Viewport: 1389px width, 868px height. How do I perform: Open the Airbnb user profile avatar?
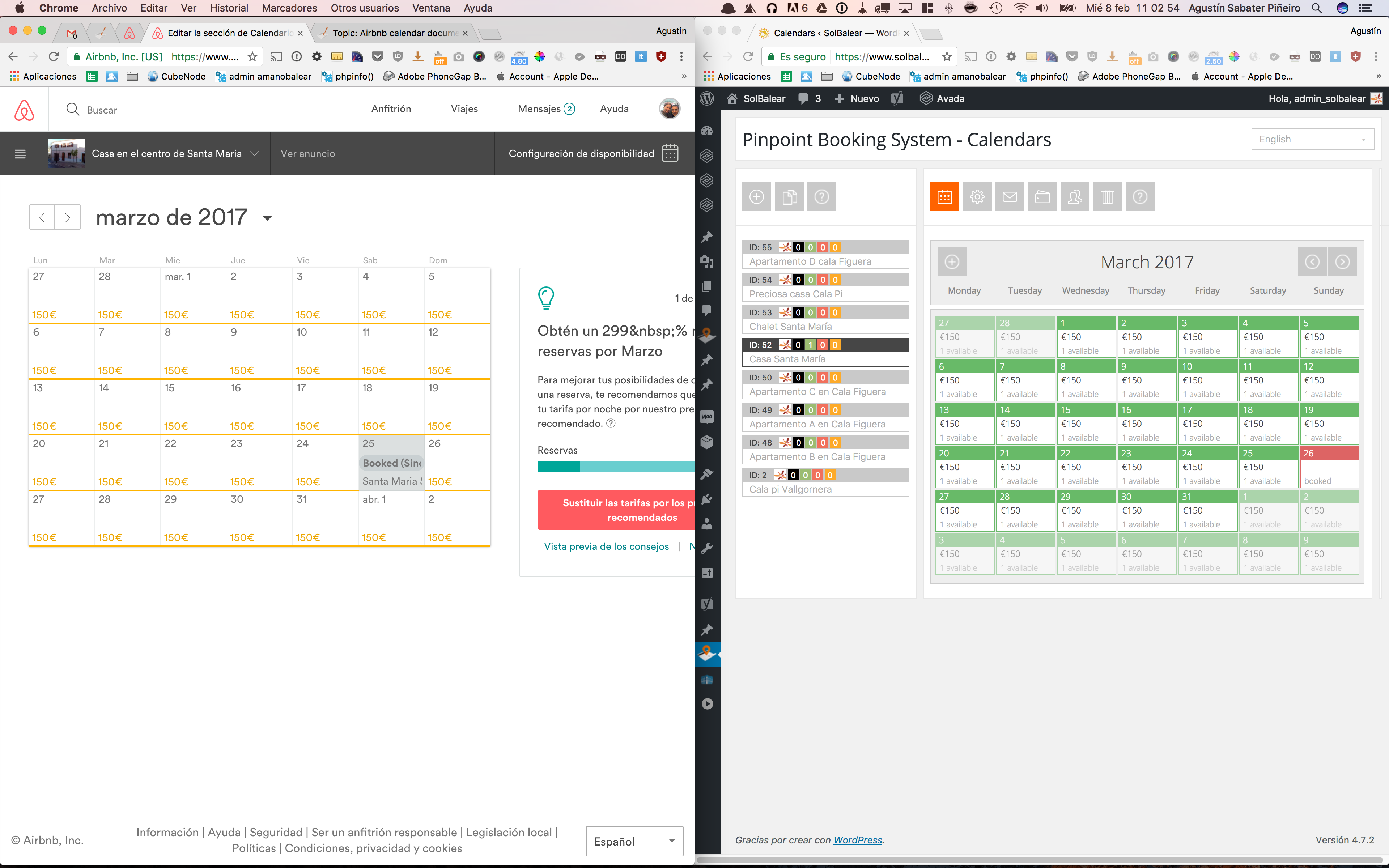pos(669,109)
